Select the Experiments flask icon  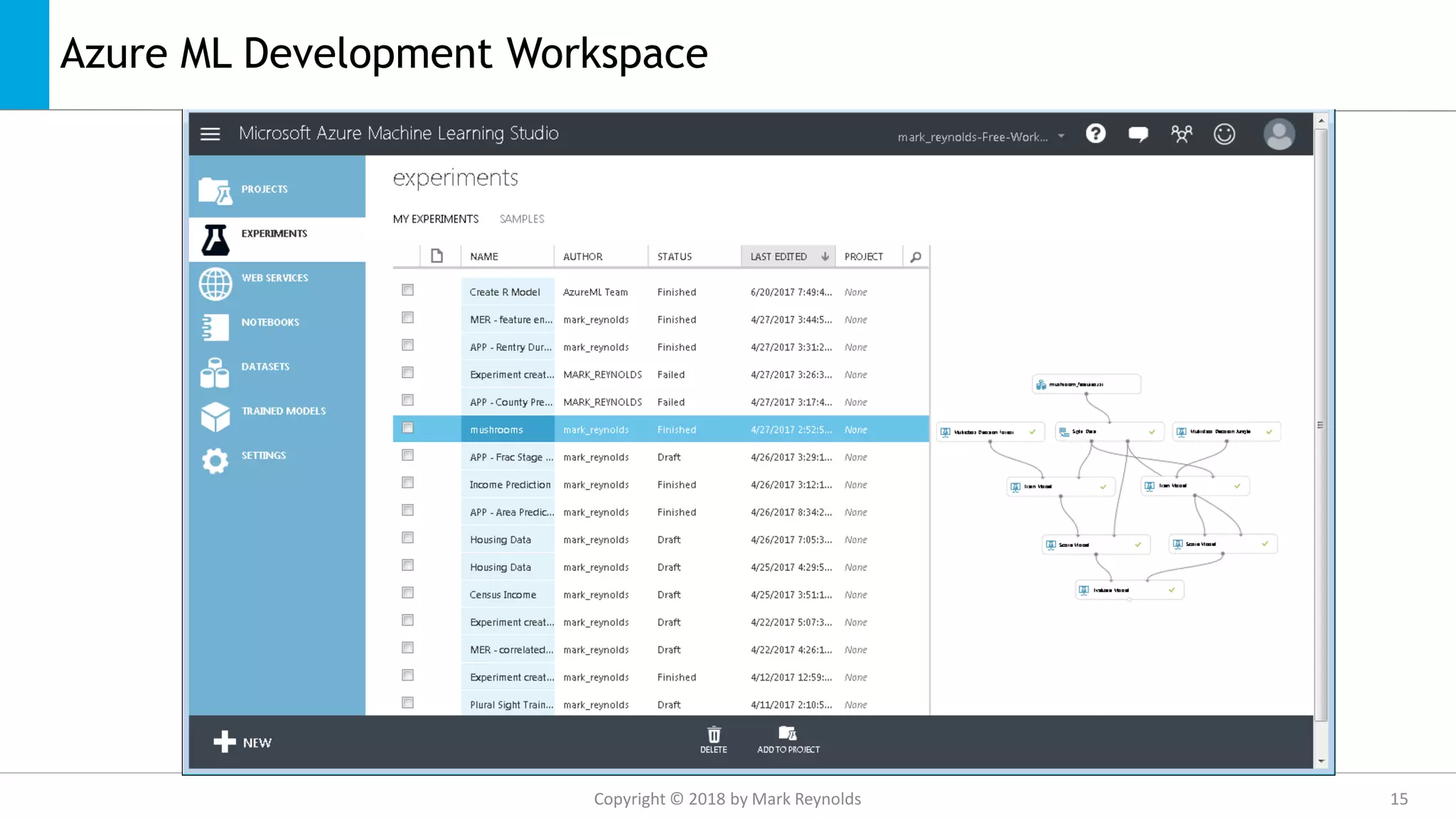[x=215, y=240]
